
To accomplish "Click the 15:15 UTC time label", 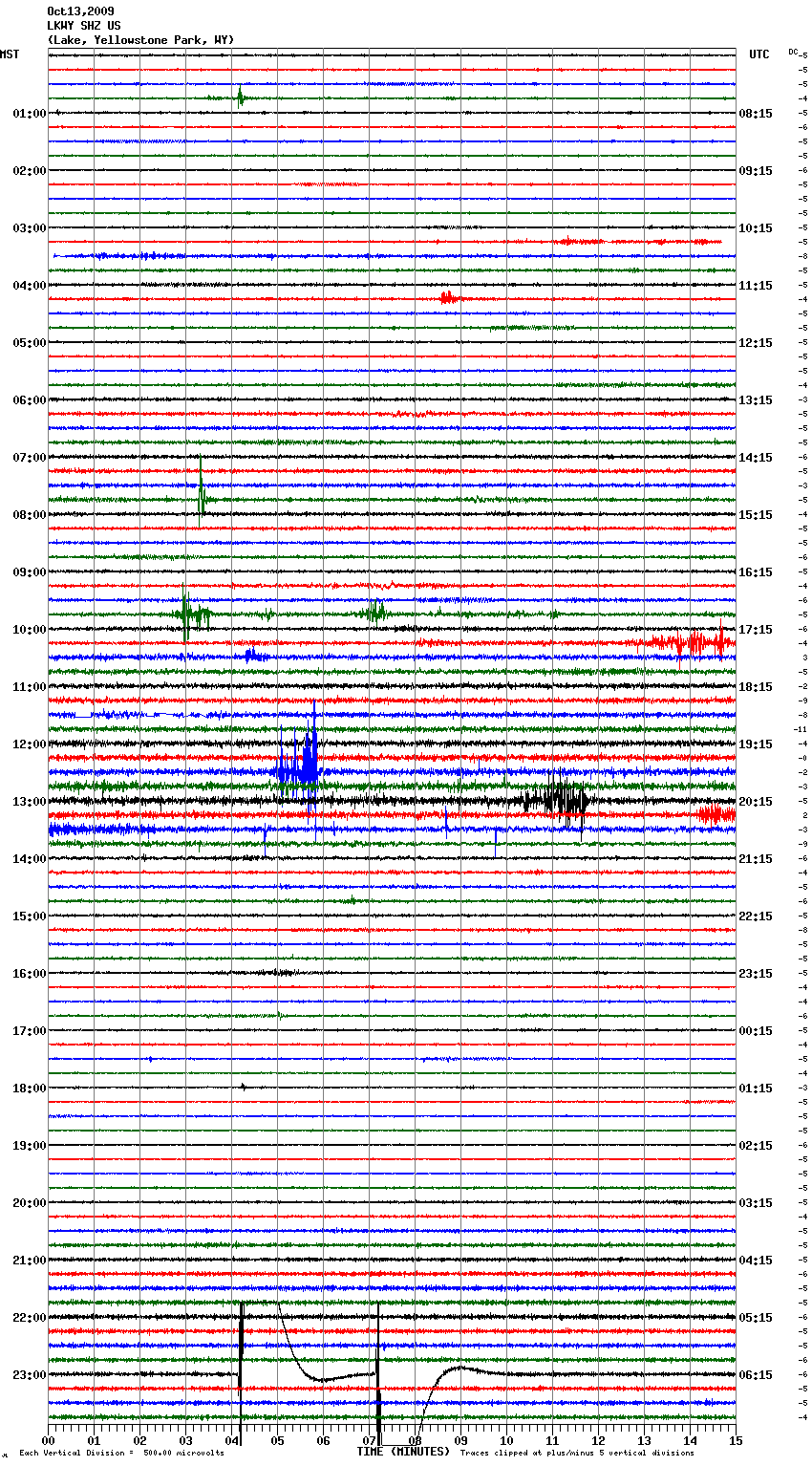I will pyautogui.click(x=756, y=515).
